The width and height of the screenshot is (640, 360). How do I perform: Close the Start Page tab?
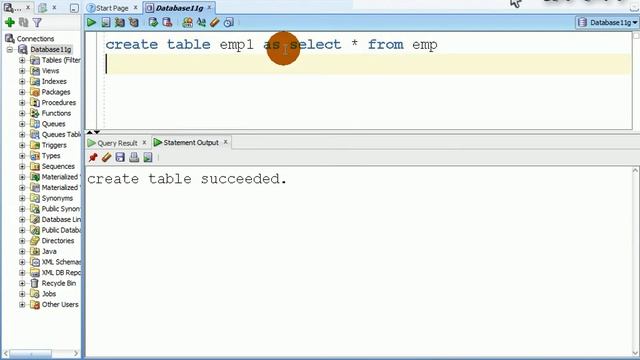pos(136,8)
